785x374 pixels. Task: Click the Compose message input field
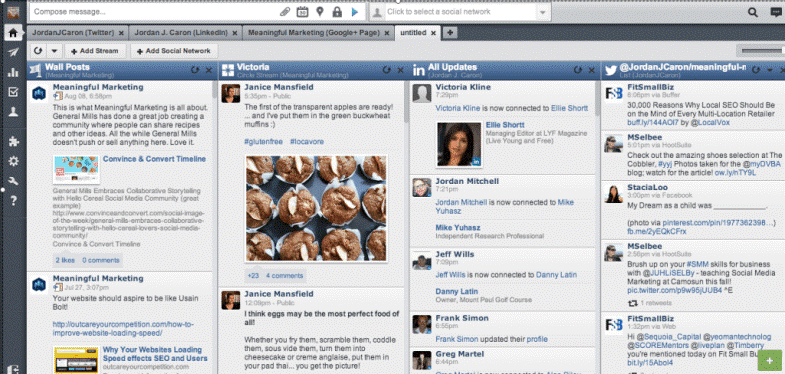(155, 12)
